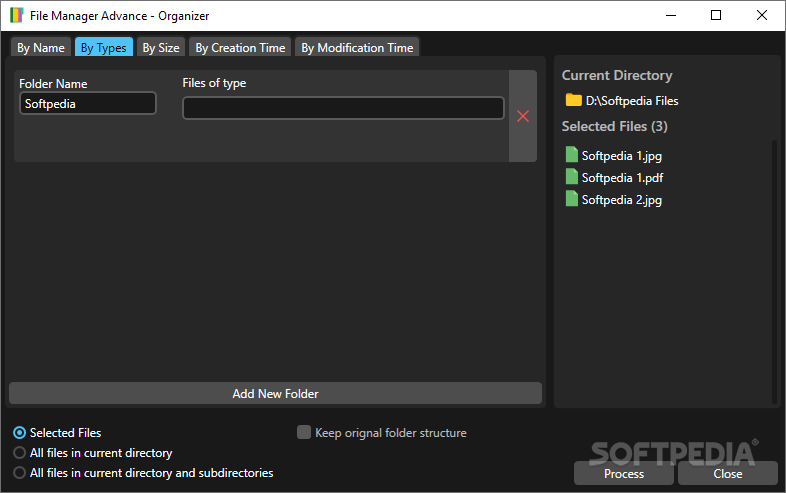
Task: Focus the Folder Name input field
Action: [x=88, y=103]
